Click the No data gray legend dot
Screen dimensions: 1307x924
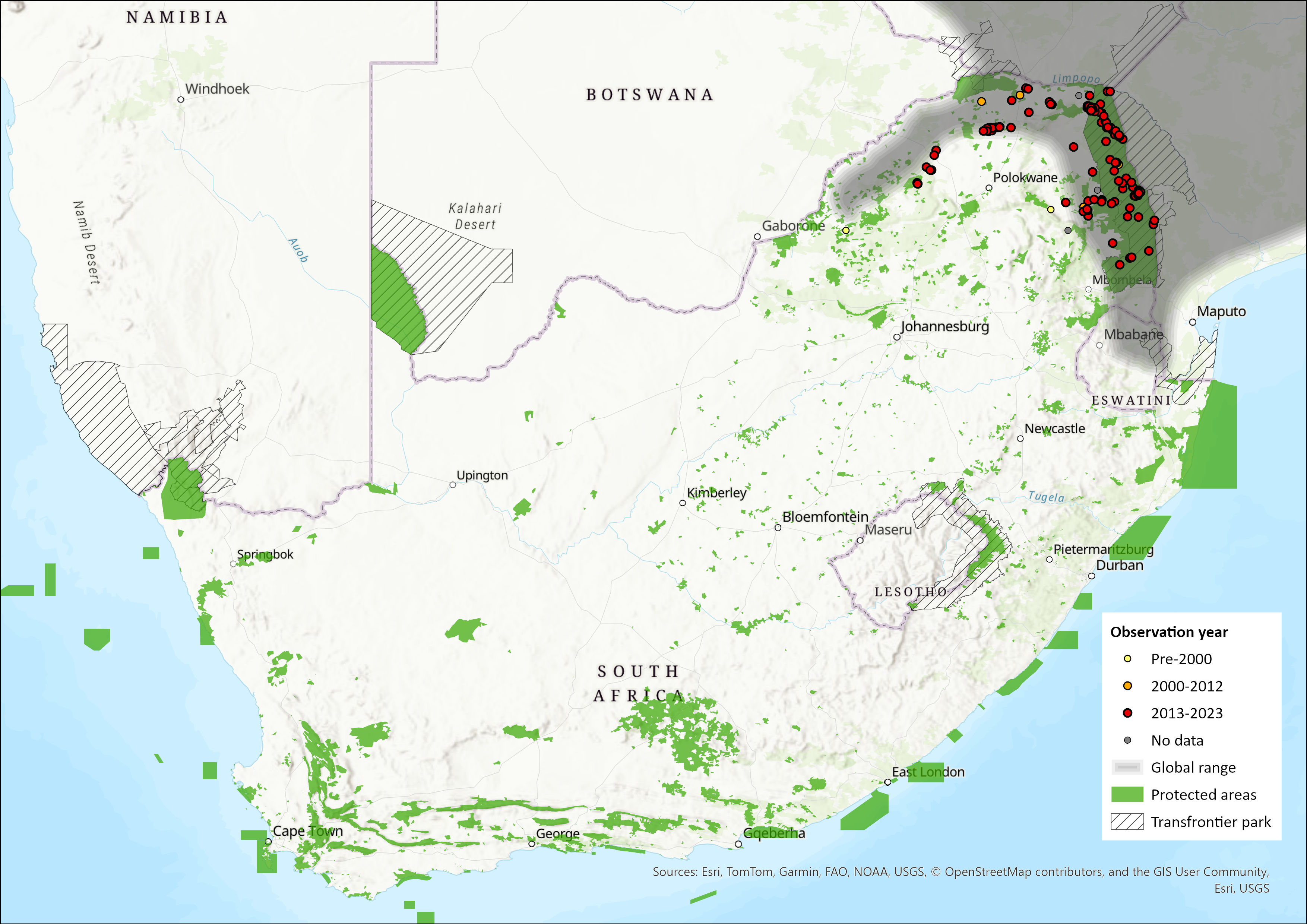pos(1127,740)
